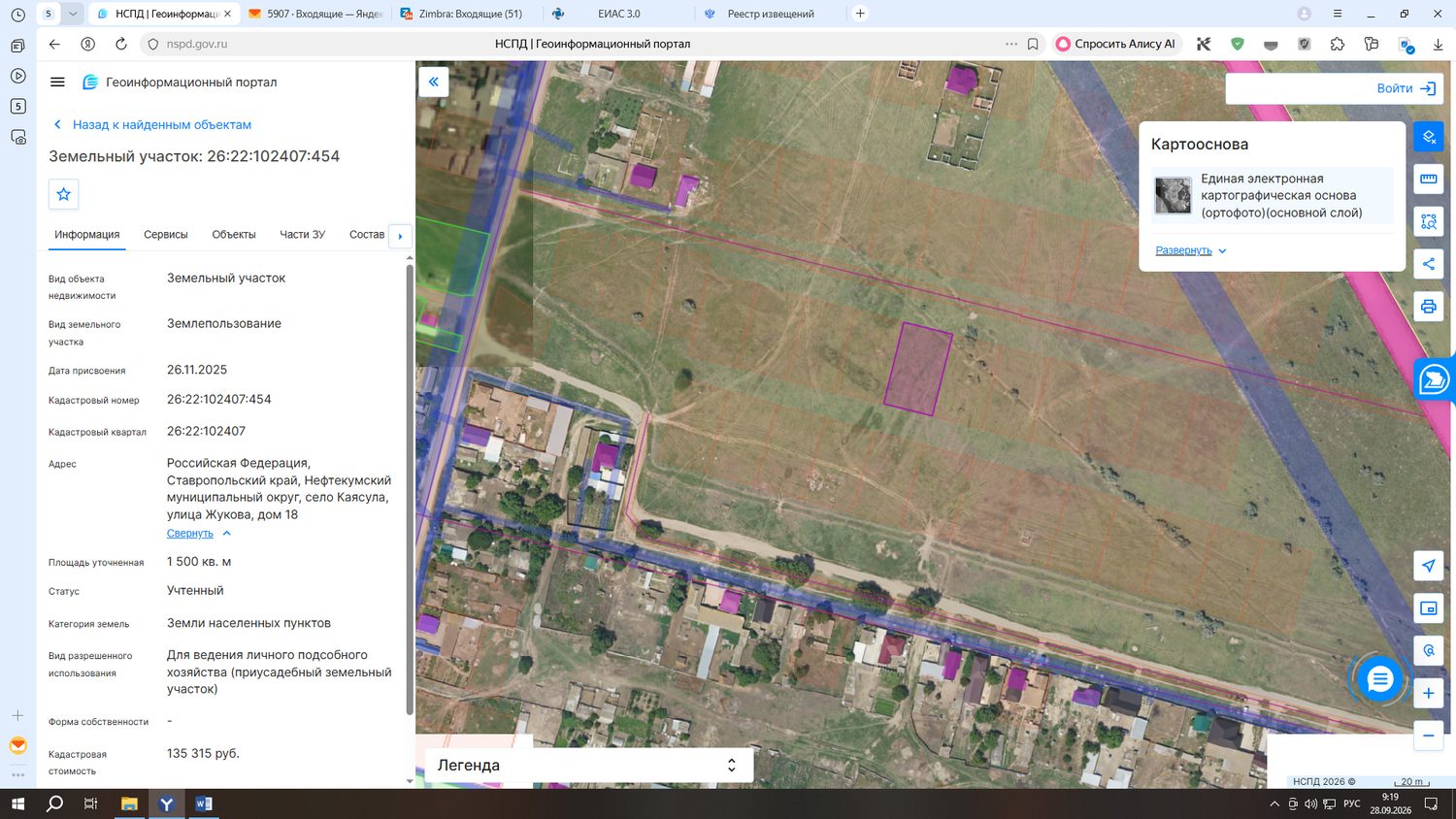
Task: Click the circular chat bubble button
Action: click(1379, 679)
